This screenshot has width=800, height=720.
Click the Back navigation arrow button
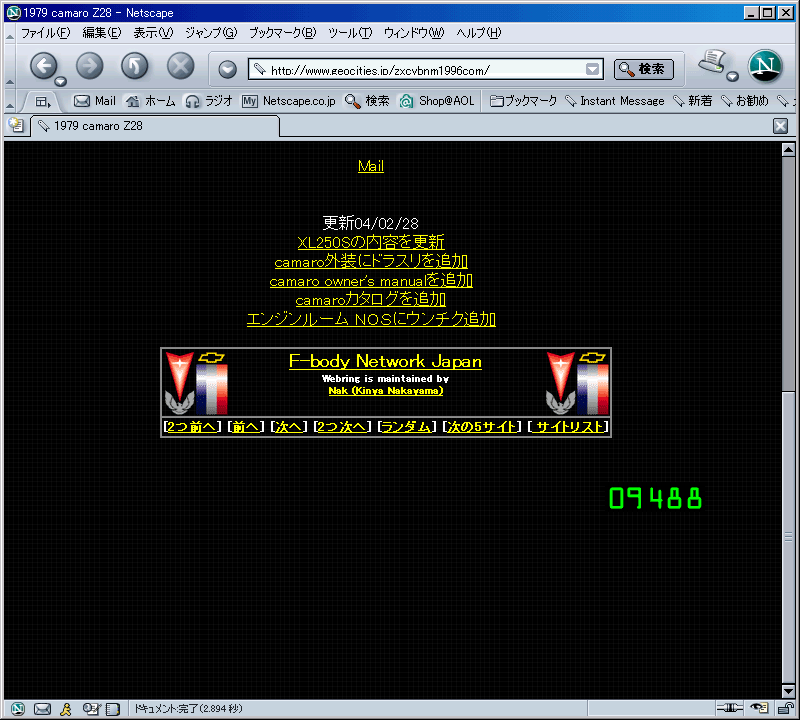tap(43, 65)
